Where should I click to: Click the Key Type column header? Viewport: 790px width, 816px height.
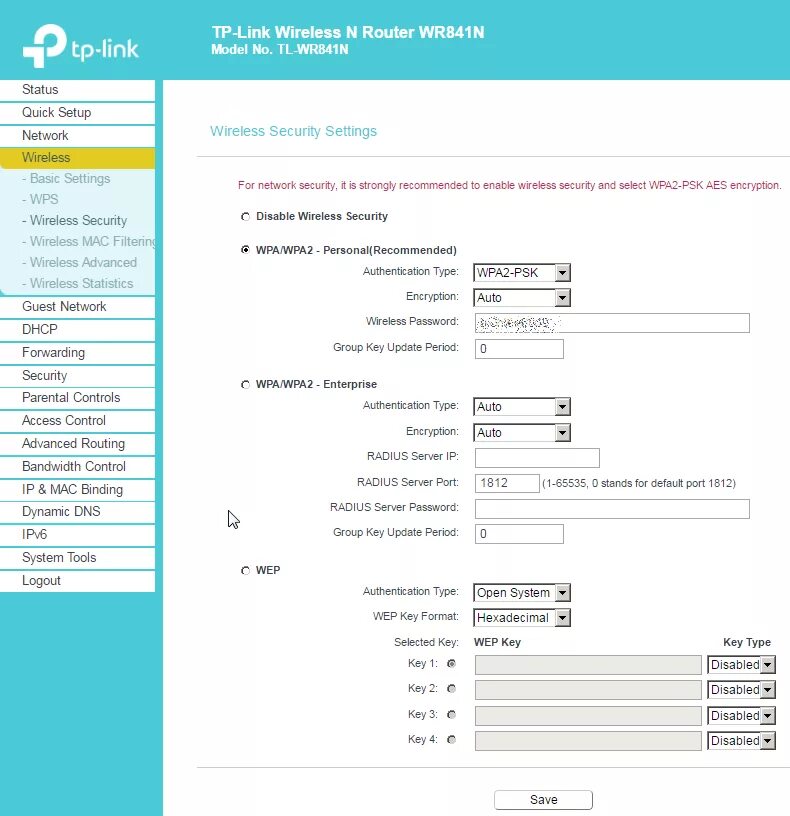click(747, 642)
